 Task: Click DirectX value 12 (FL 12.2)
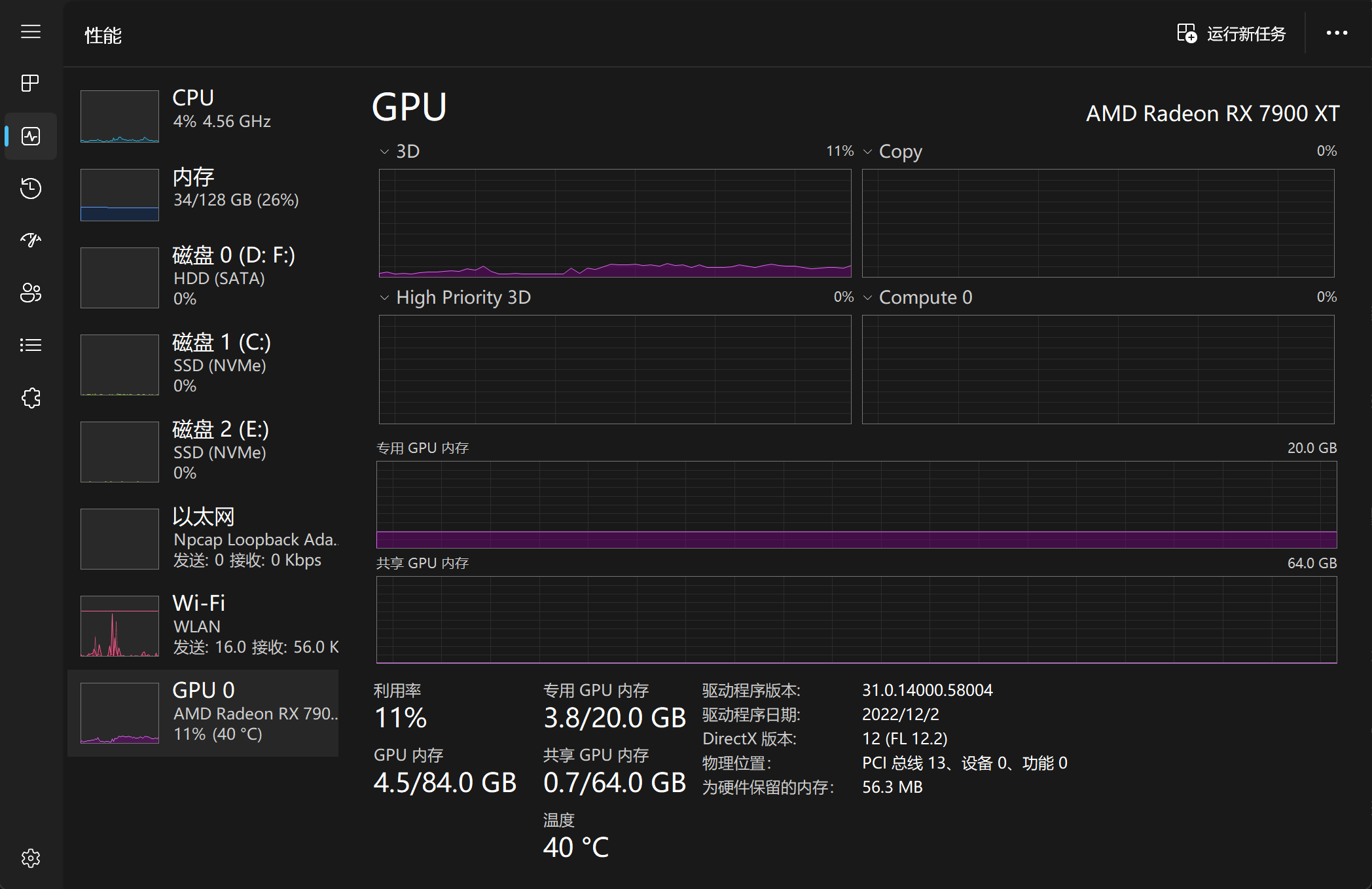pyautogui.click(x=905, y=738)
